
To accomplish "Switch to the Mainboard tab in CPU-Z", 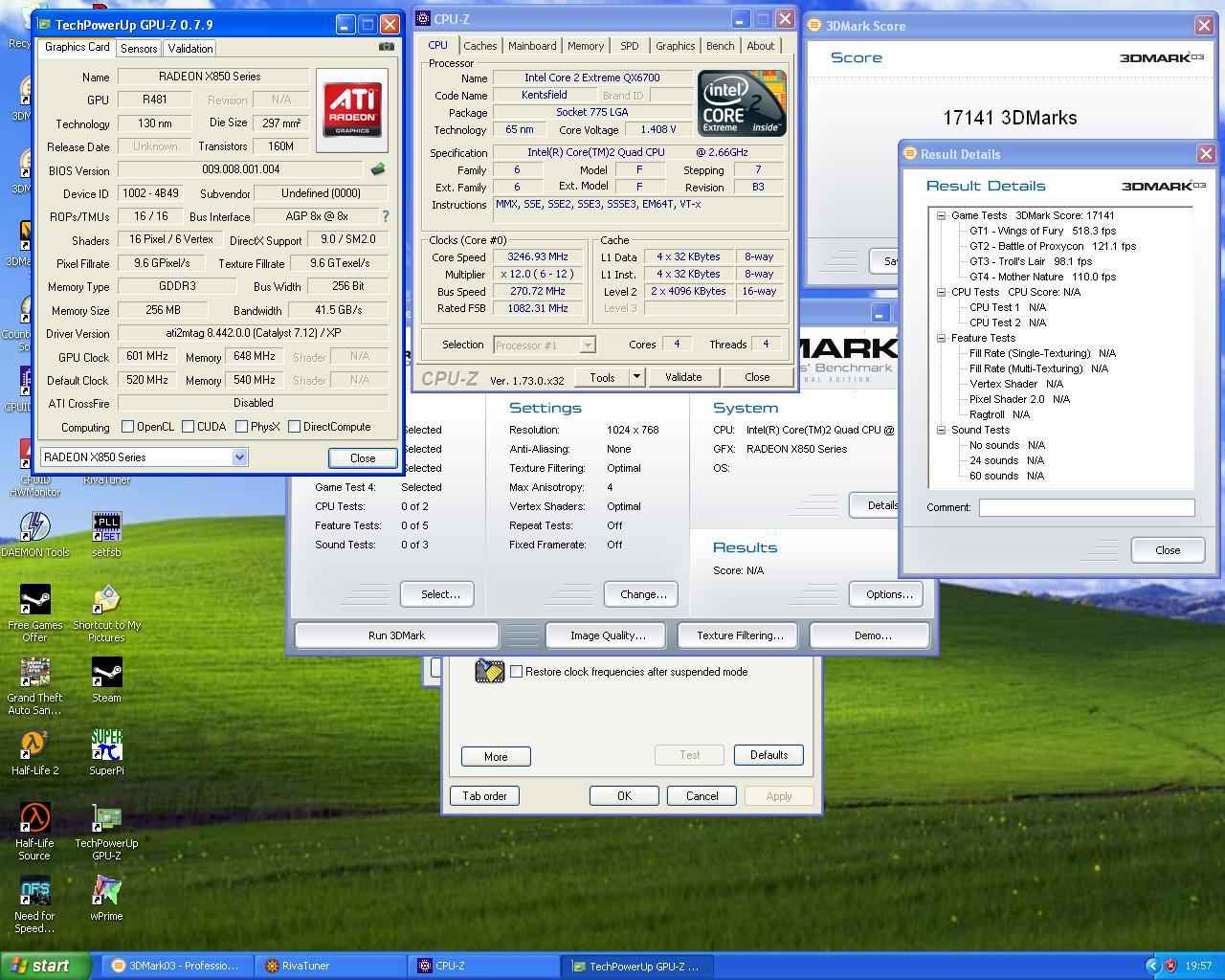I will point(532,46).
